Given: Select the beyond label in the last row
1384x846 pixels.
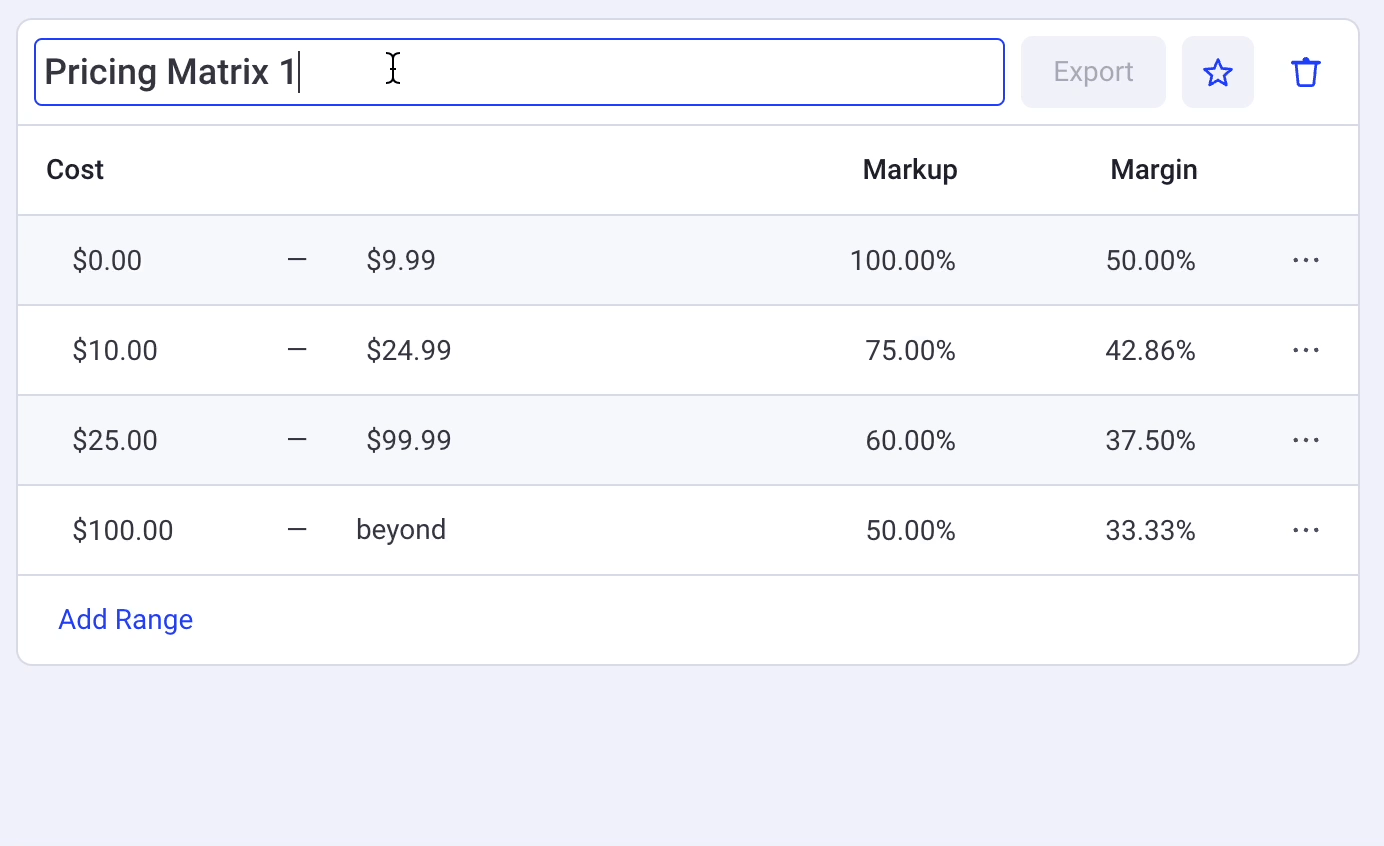Looking at the screenshot, I should click(400, 529).
